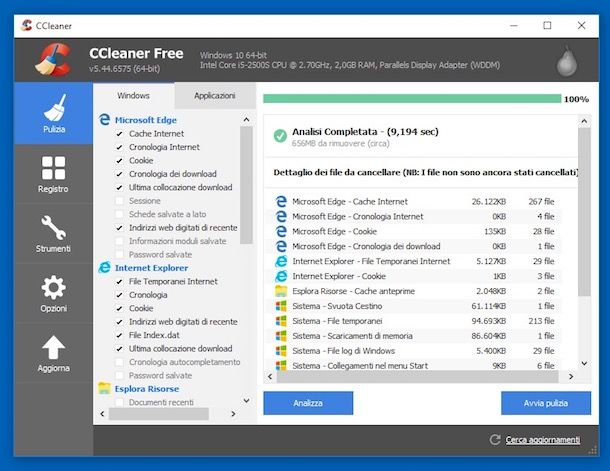The width and height of the screenshot is (610, 471).
Task: Click the Microsoft Edge section icon
Action: tap(104, 119)
